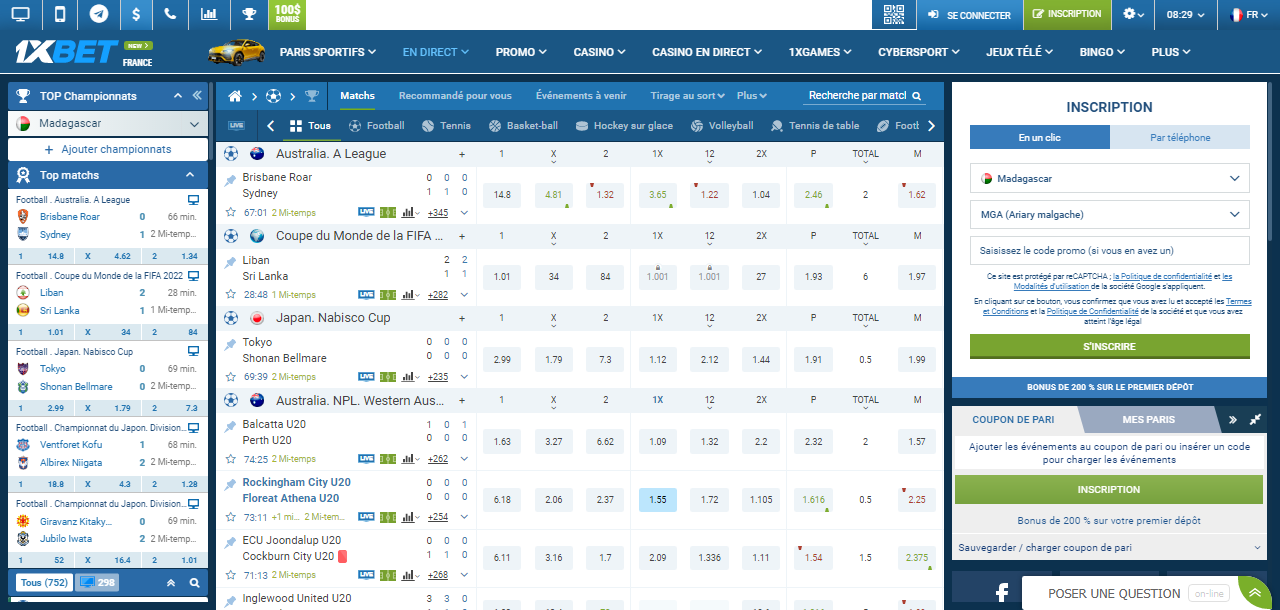The width and height of the screenshot is (1280, 610).
Task: Click the telephone callback icon
Action: (171, 15)
